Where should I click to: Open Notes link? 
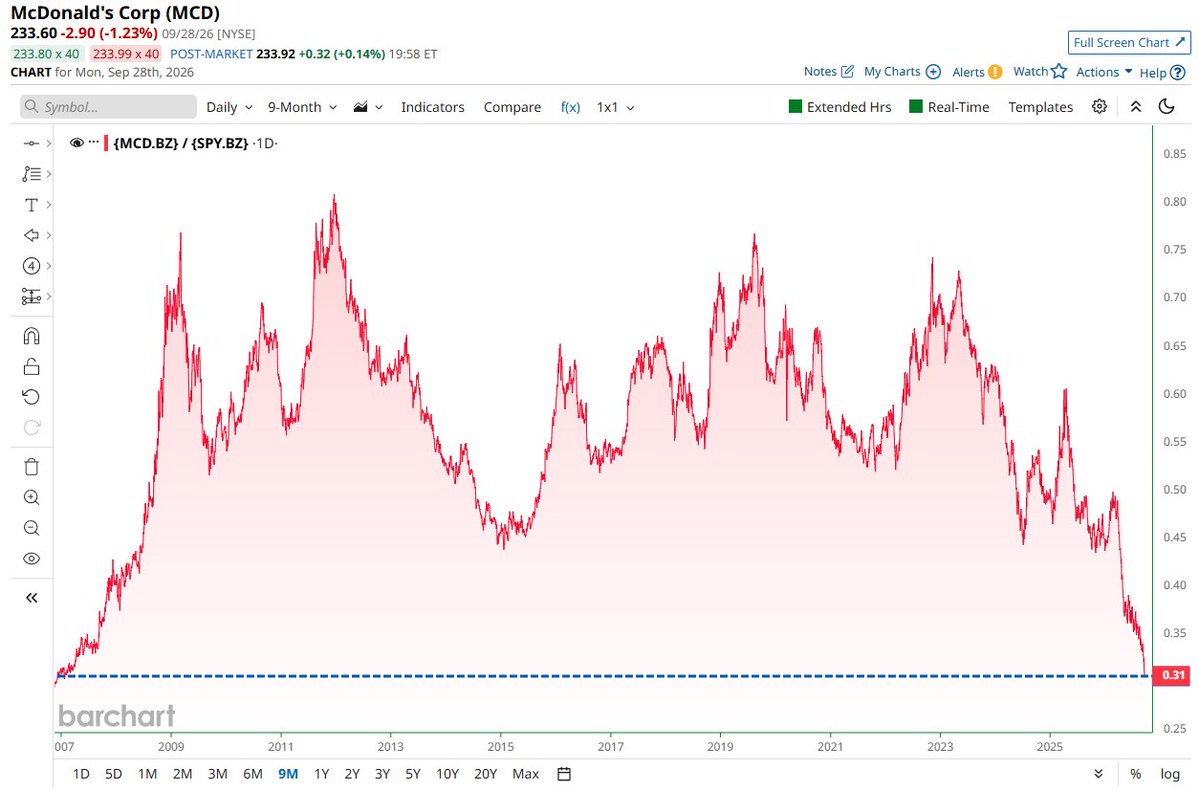point(828,71)
